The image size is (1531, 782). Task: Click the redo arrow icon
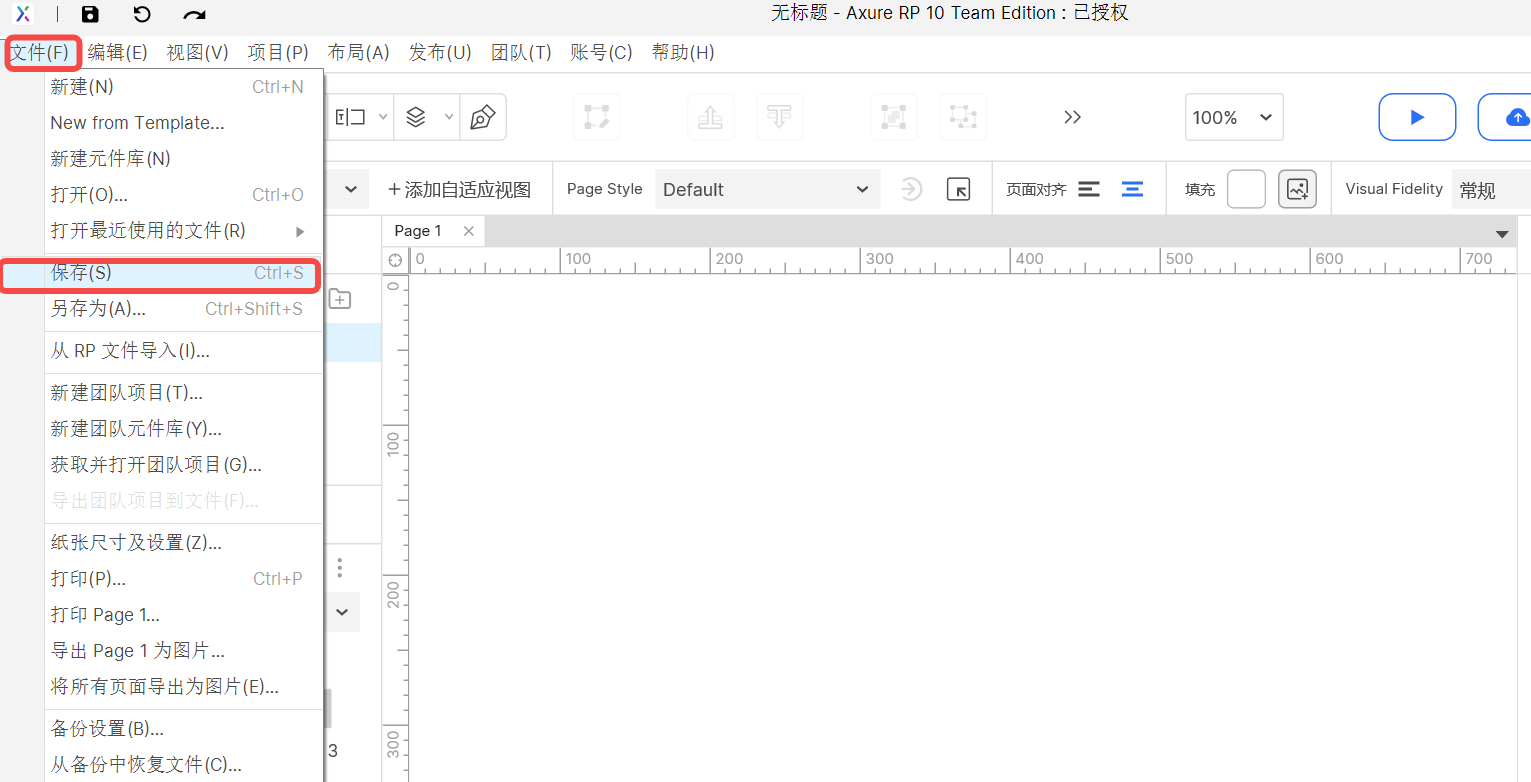(x=195, y=14)
